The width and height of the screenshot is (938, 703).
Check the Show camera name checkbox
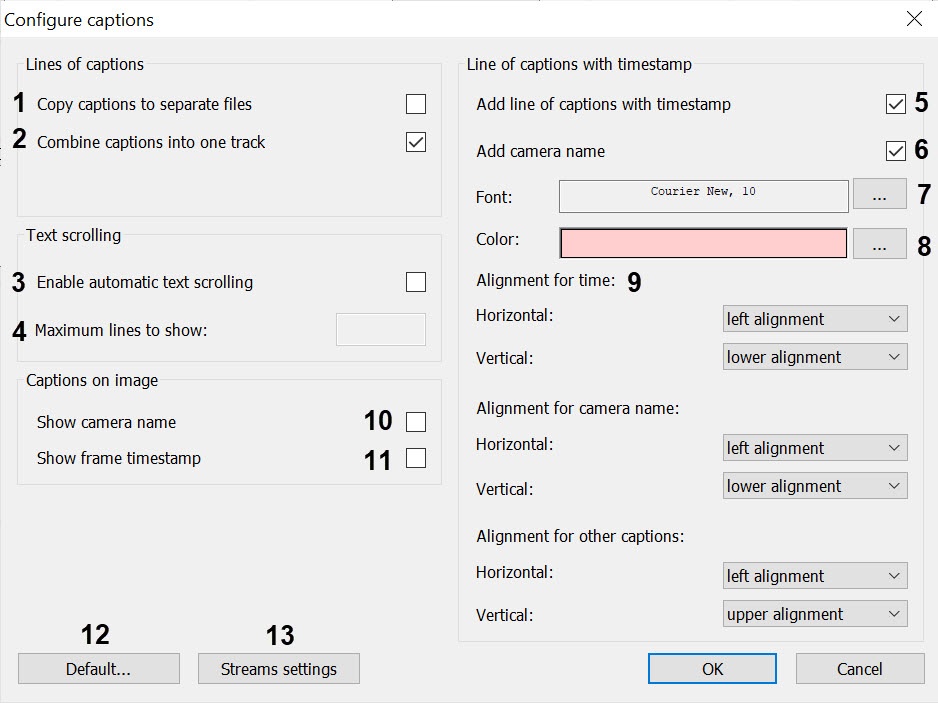(416, 422)
